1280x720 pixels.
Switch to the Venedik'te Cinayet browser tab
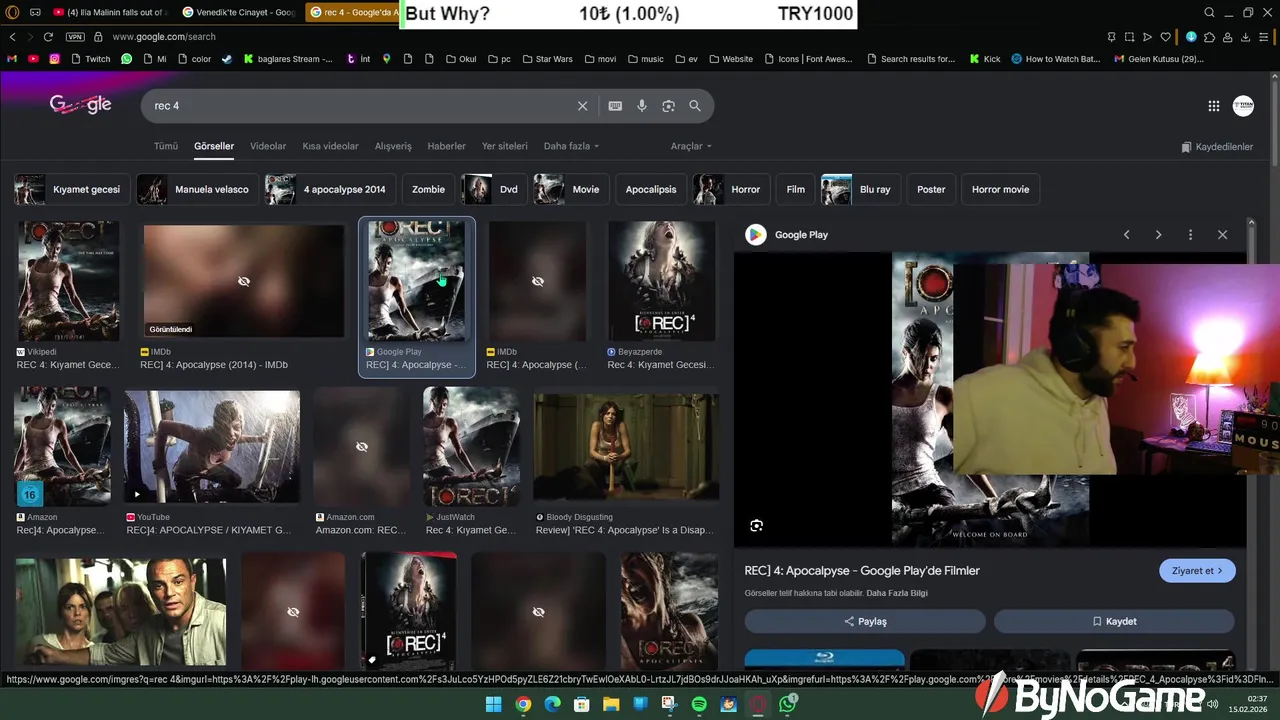point(240,12)
